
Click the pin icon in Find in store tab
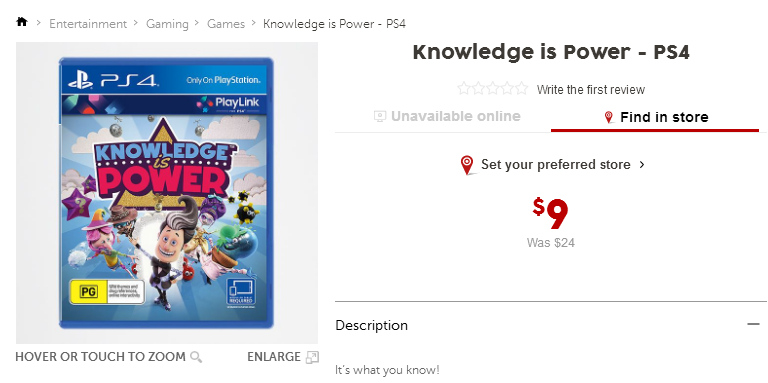click(x=608, y=117)
